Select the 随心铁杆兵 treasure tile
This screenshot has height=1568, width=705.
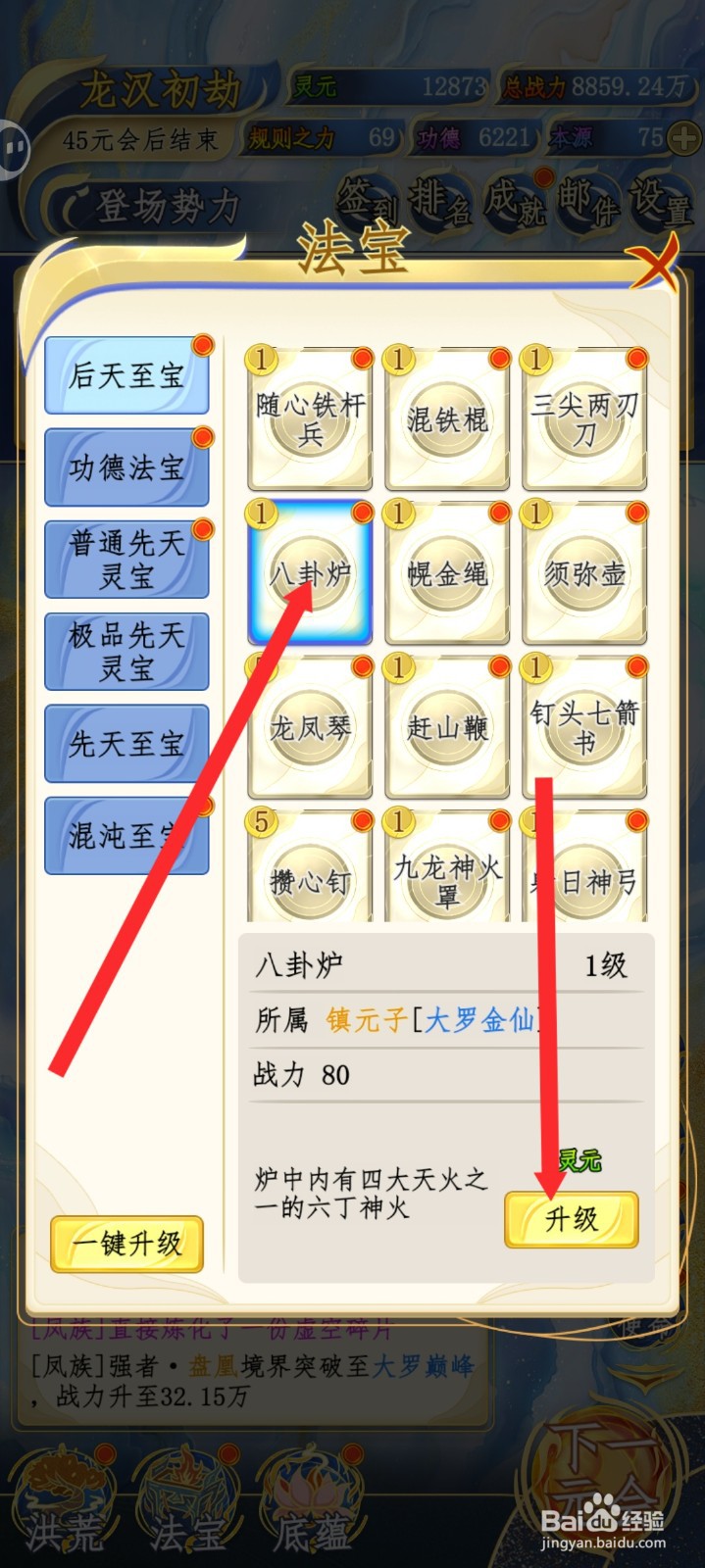tap(310, 419)
